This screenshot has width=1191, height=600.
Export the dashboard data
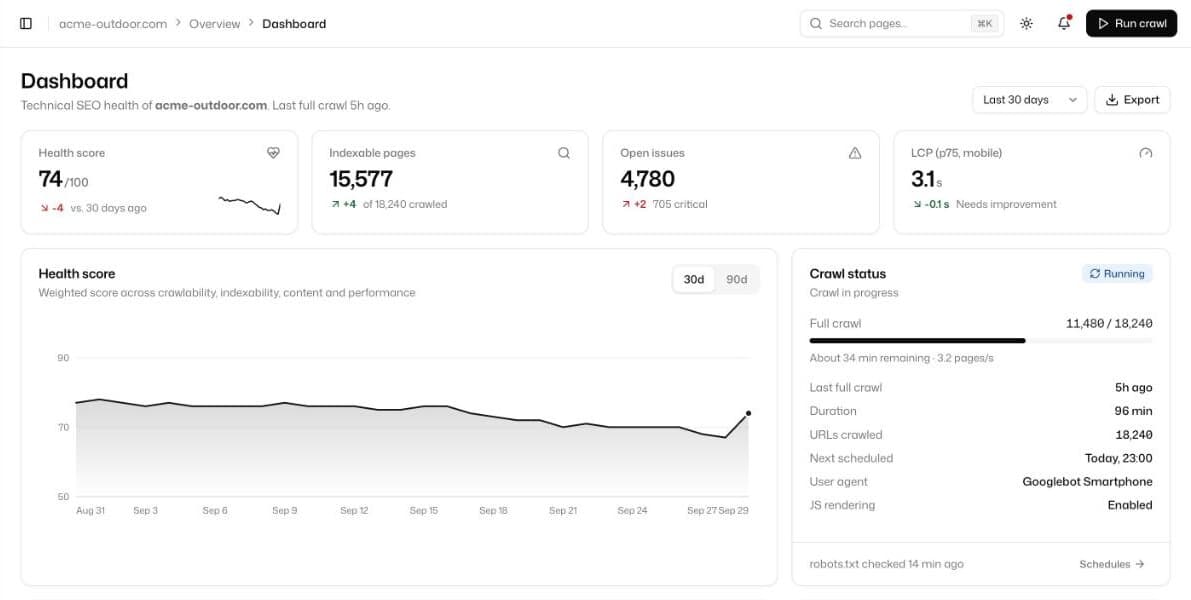(1132, 99)
